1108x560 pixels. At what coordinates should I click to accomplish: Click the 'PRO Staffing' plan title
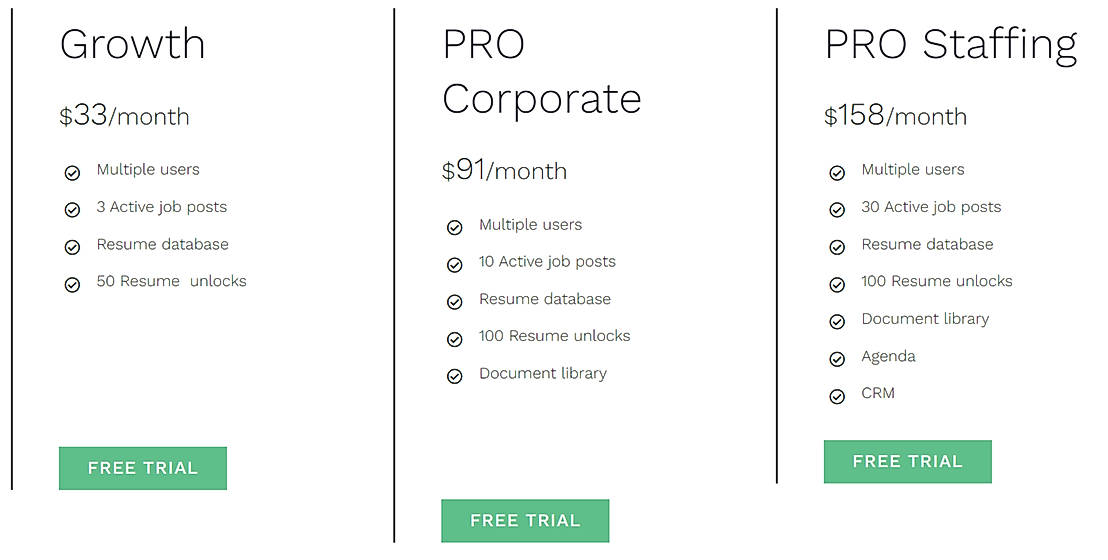950,45
